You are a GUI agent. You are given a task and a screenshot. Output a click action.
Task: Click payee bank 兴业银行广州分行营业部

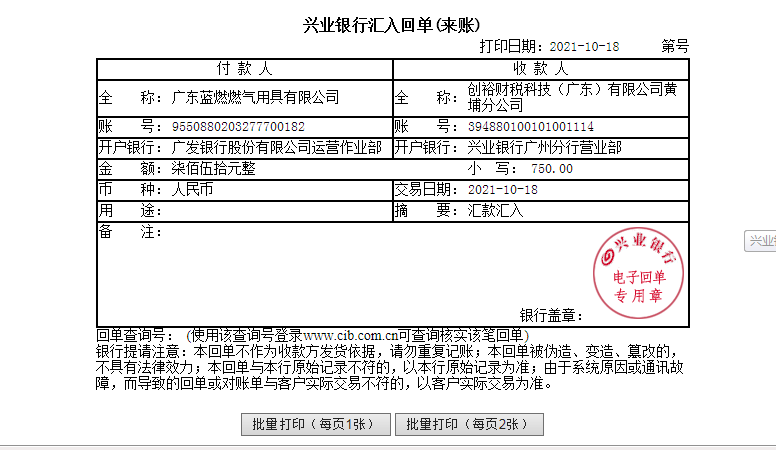point(544,148)
